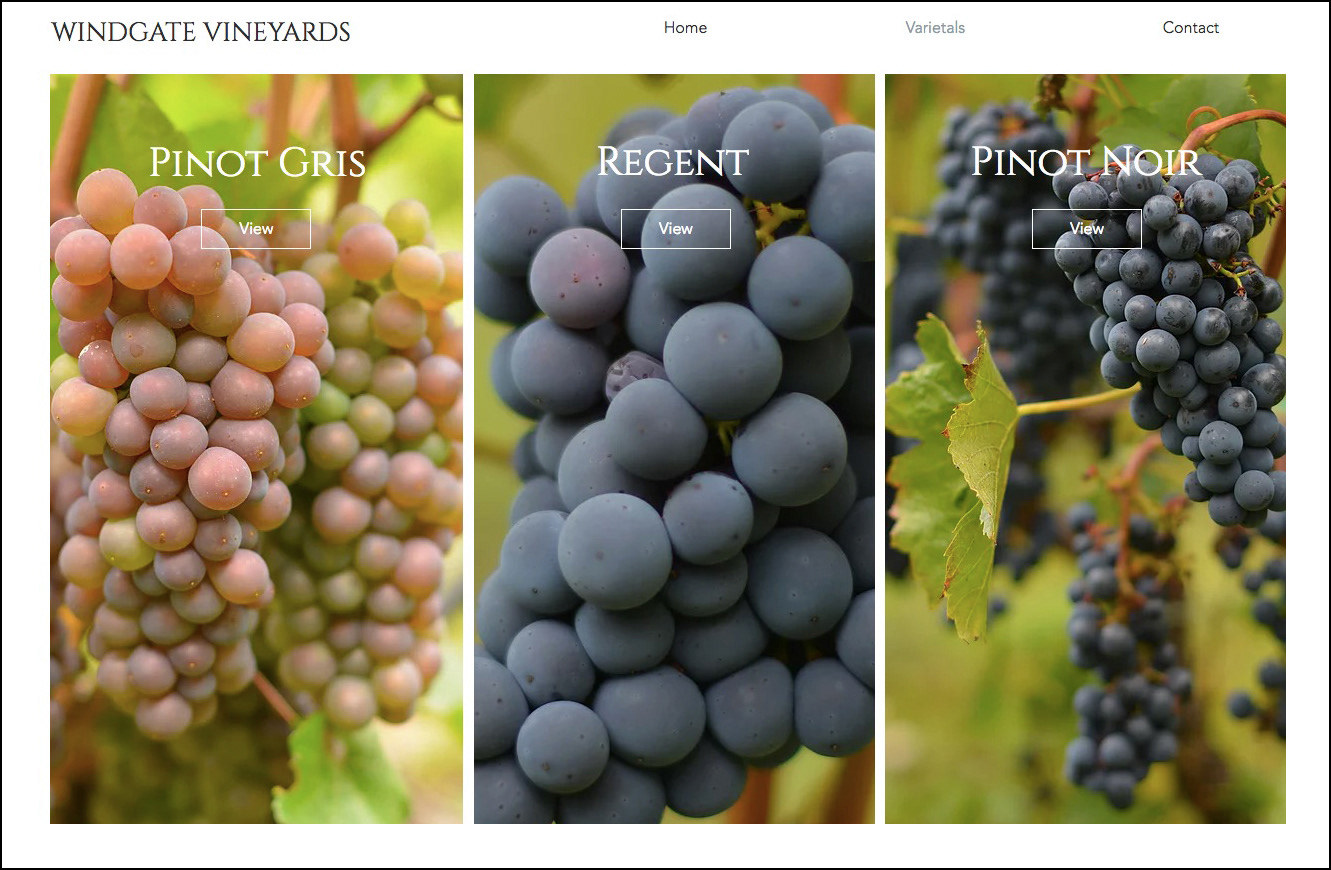Click View button under Pinot Noir

pyautogui.click(x=1087, y=229)
